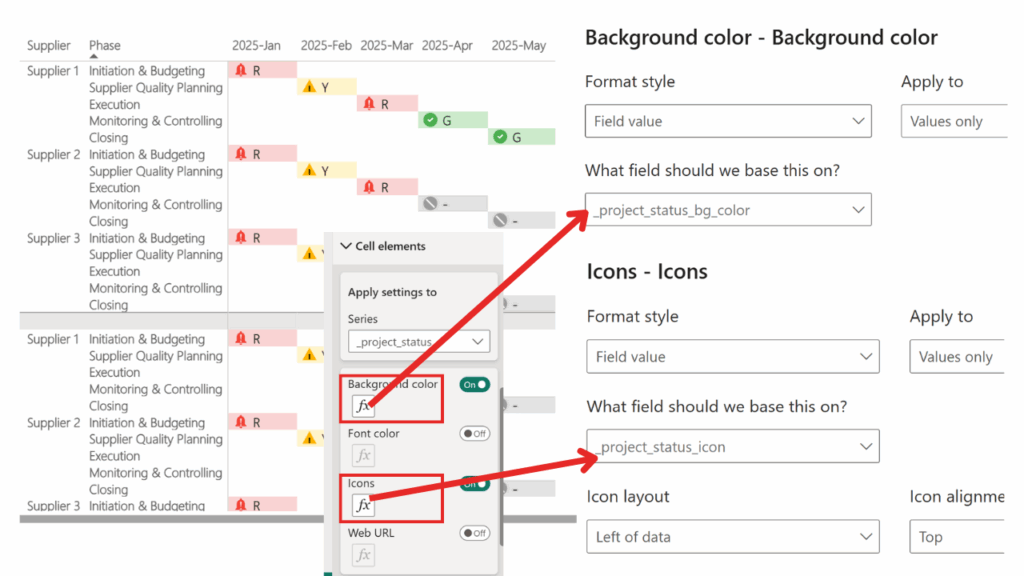Open the Icon layout 'Left of data' dropdown
Screen dimensions: 1024x576
(x=731, y=537)
